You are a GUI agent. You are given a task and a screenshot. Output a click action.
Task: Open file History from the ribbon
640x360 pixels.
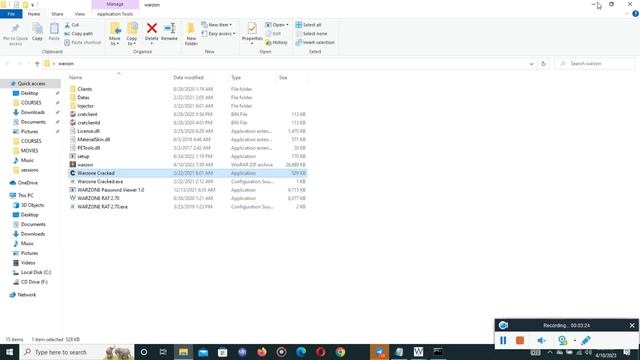pyautogui.click(x=276, y=42)
